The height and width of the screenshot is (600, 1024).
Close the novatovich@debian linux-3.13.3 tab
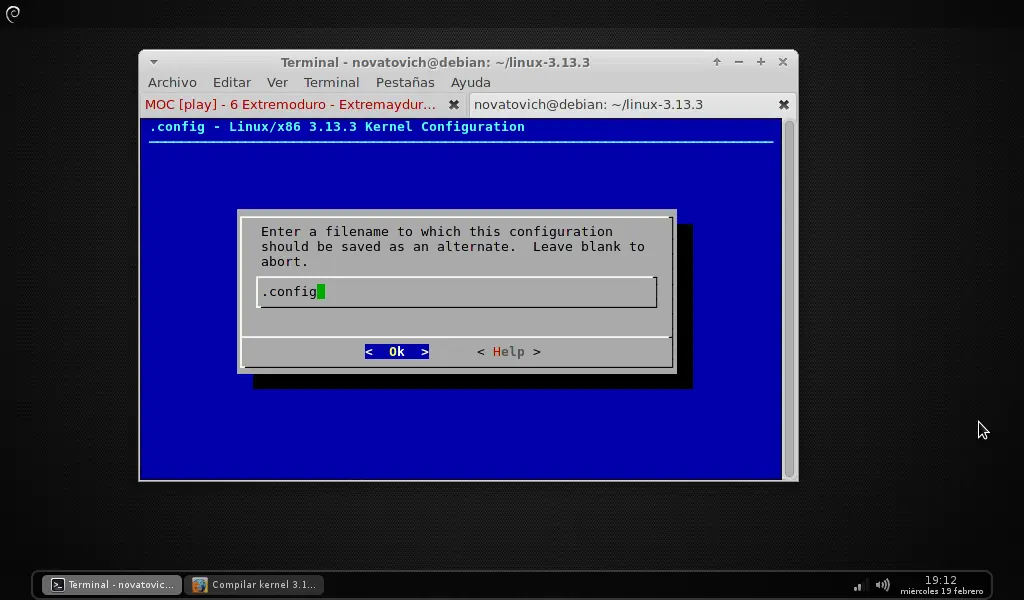pos(784,104)
